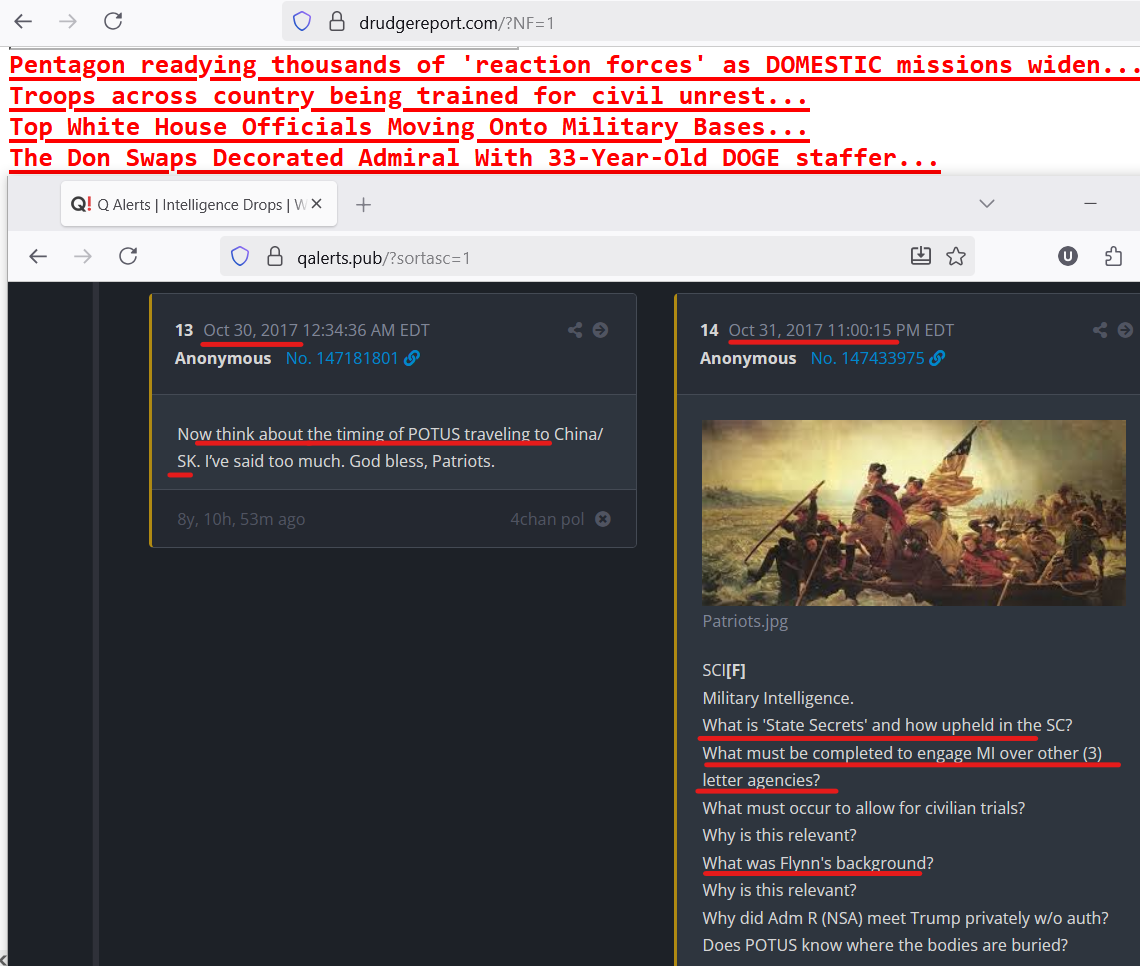The height and width of the screenshot is (966, 1140).
Task: Expand the list all tabs chevron
Action: 987,204
